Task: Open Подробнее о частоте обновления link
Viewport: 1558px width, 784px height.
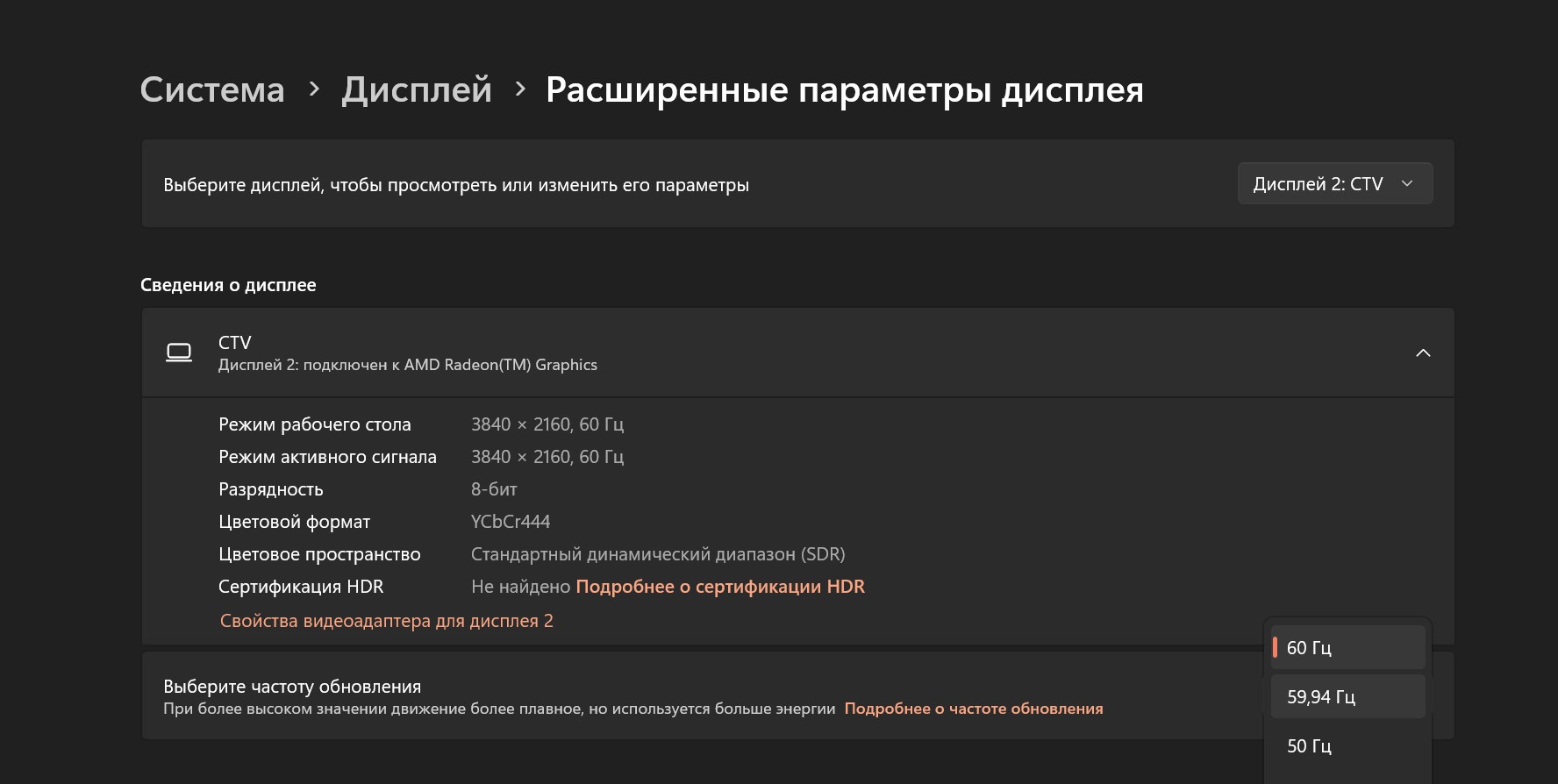Action: [974, 709]
